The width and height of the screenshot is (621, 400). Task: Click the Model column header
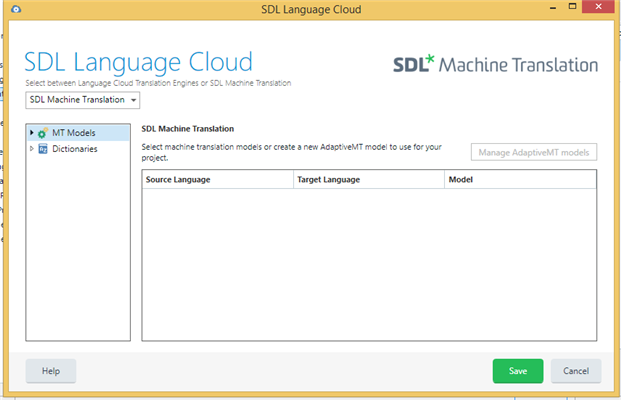point(520,179)
